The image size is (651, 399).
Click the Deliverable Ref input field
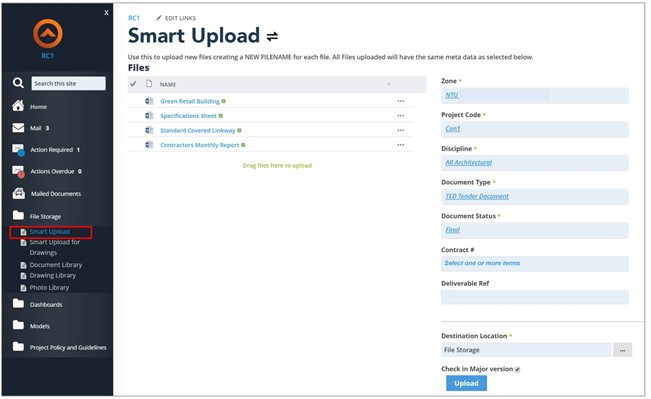[534, 297]
